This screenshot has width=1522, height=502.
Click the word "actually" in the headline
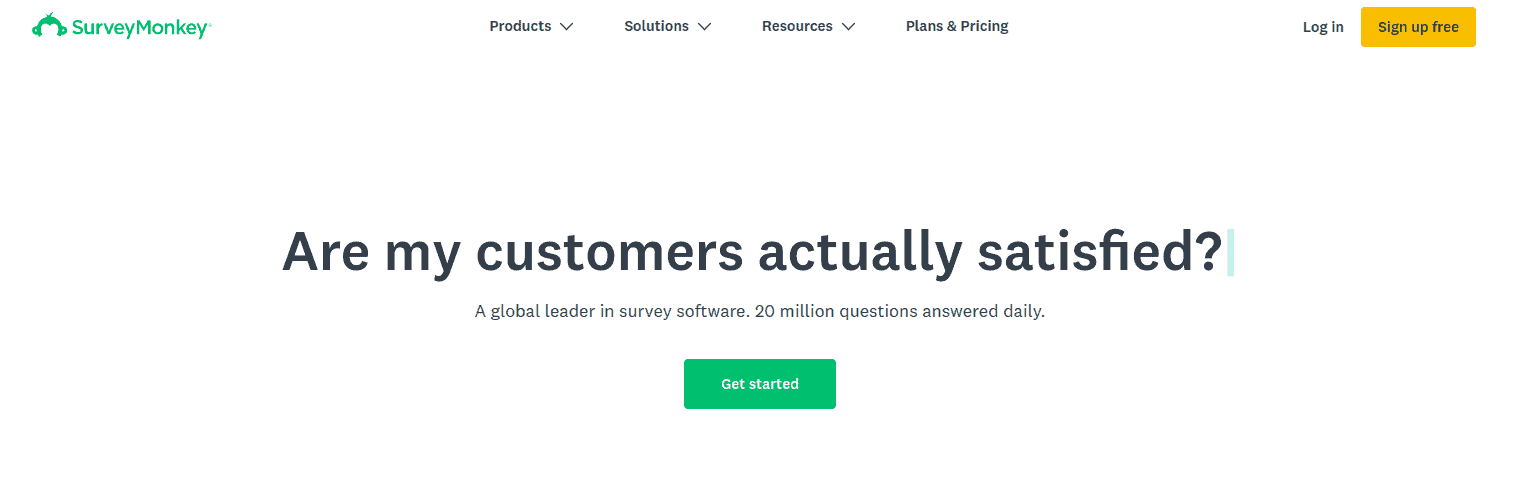coord(860,253)
